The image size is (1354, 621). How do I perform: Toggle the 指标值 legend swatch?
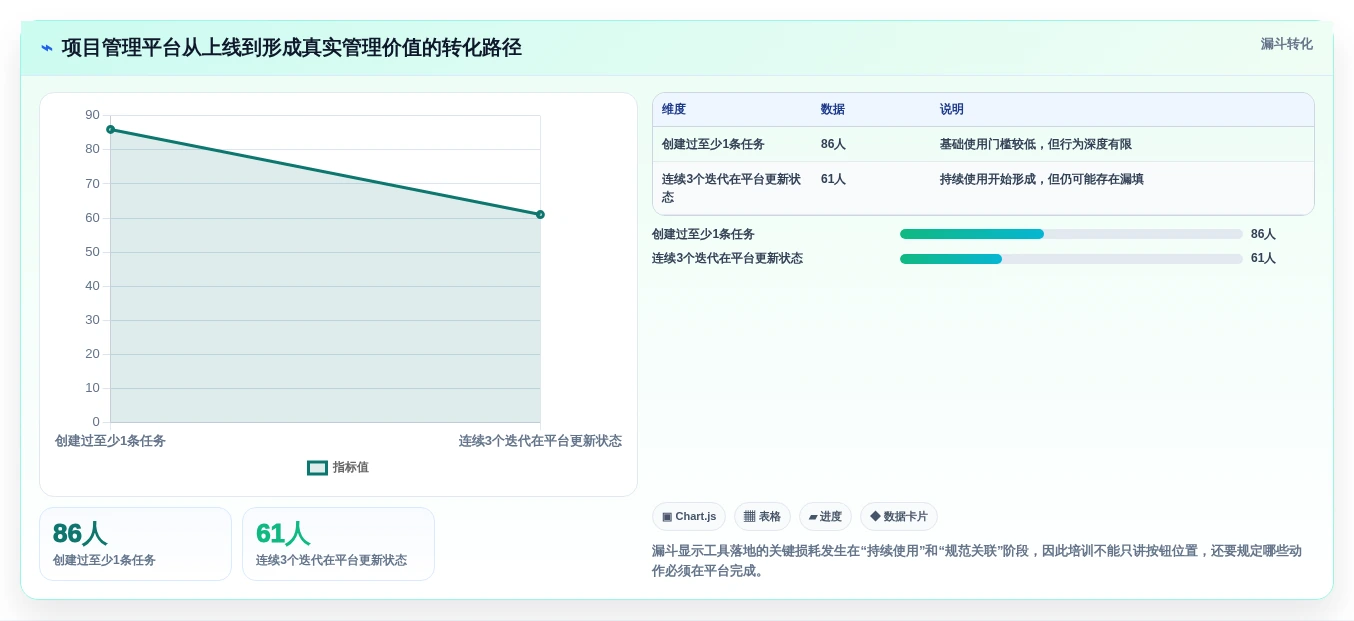point(317,468)
